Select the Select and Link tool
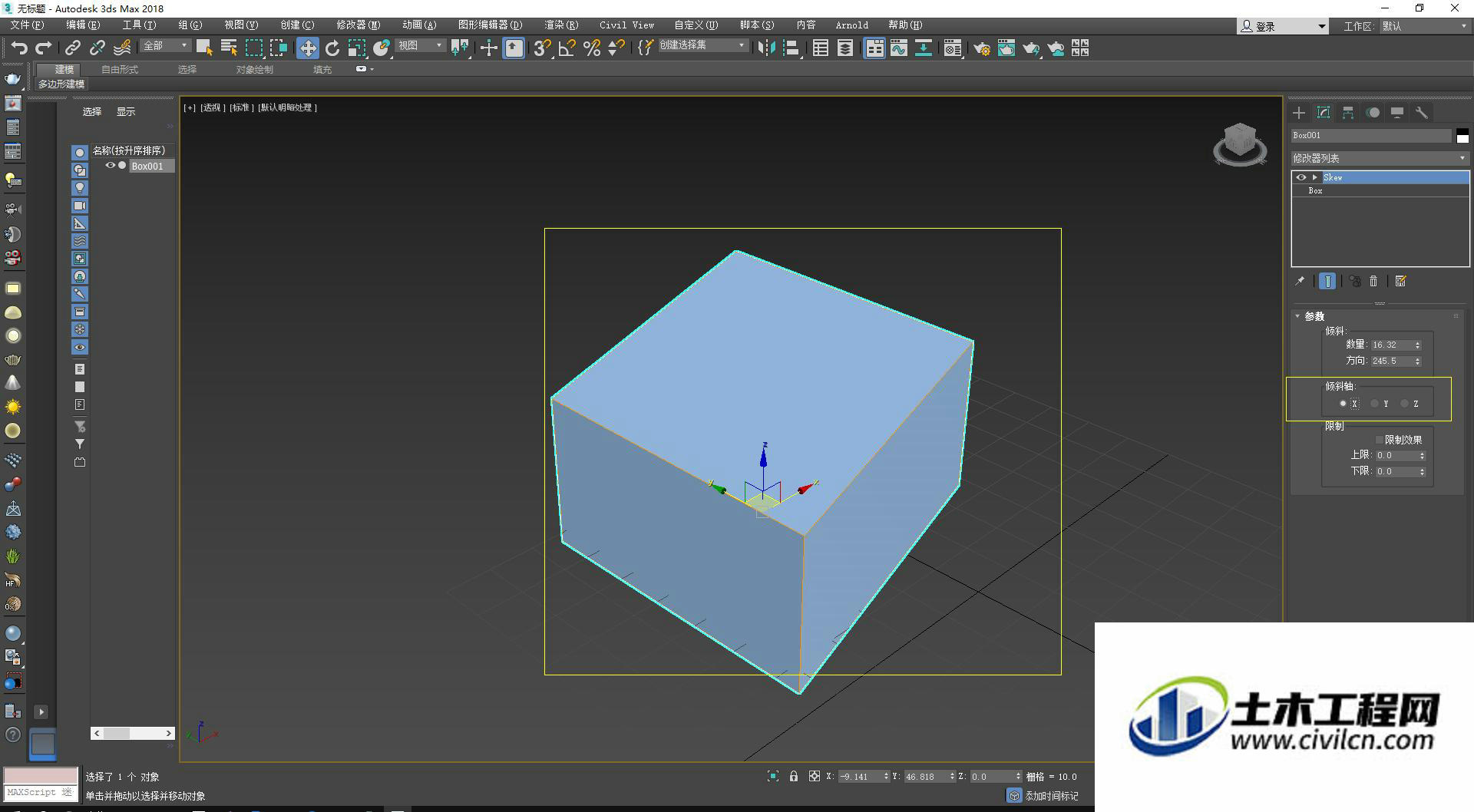 click(72, 48)
